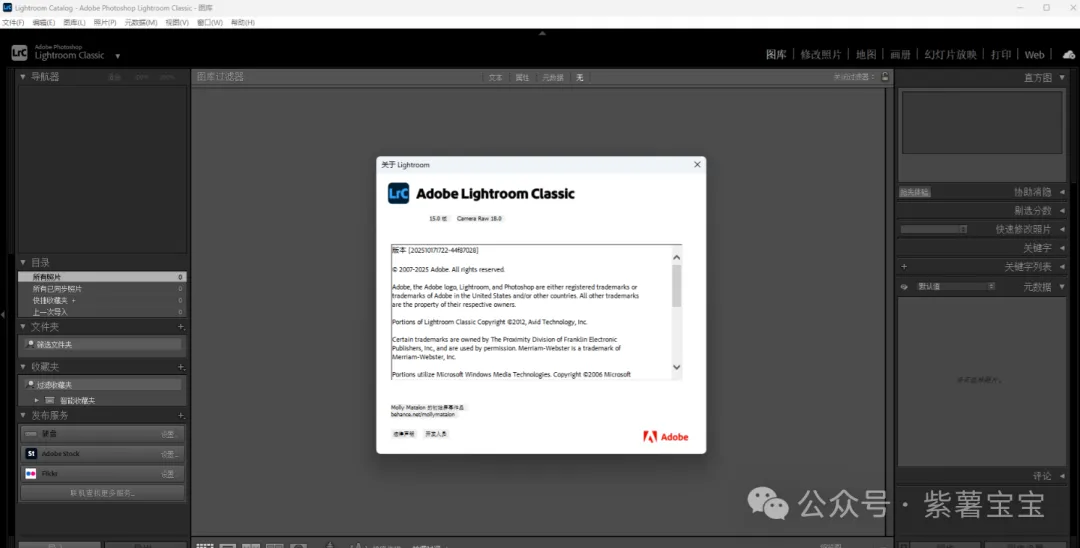Toggle the left panel hide arrow

(3, 315)
